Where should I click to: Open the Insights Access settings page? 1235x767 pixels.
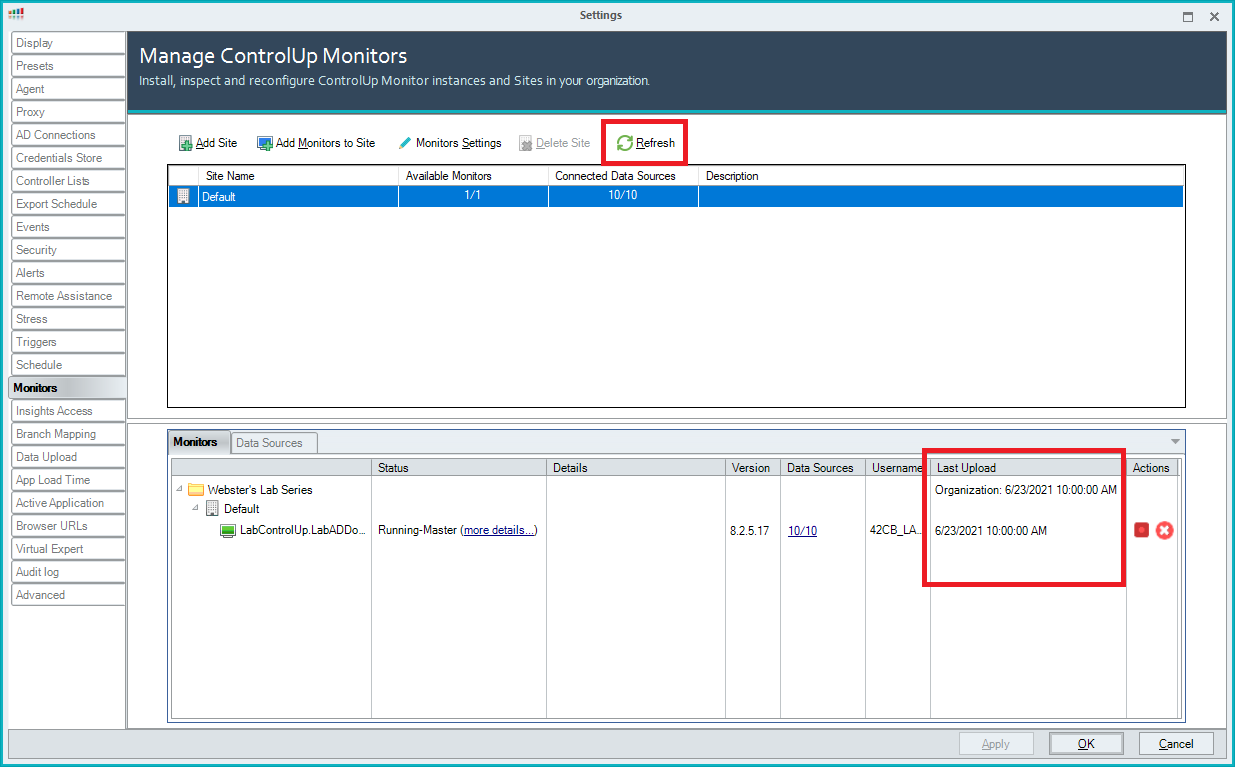pos(54,411)
